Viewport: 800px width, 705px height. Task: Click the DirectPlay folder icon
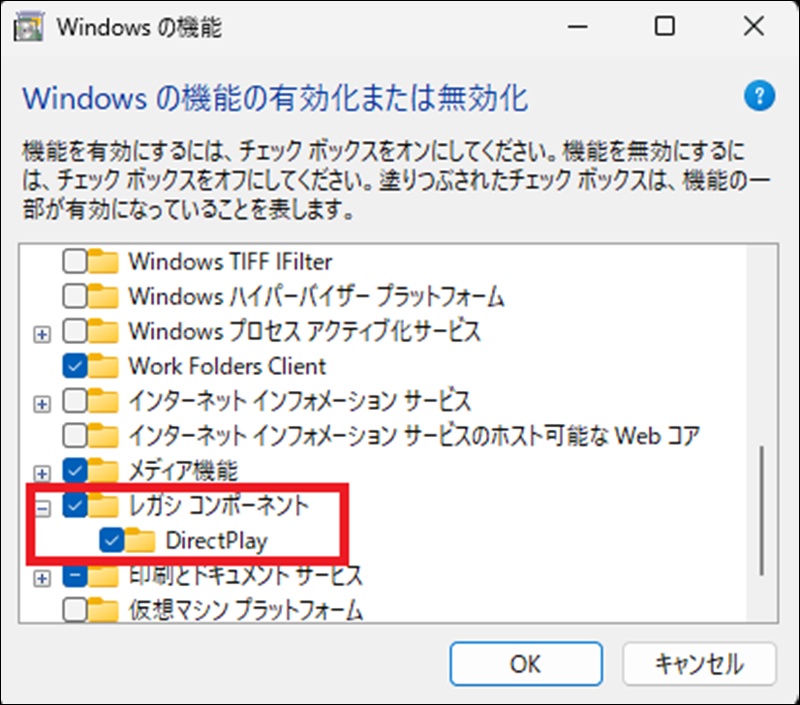point(141,541)
